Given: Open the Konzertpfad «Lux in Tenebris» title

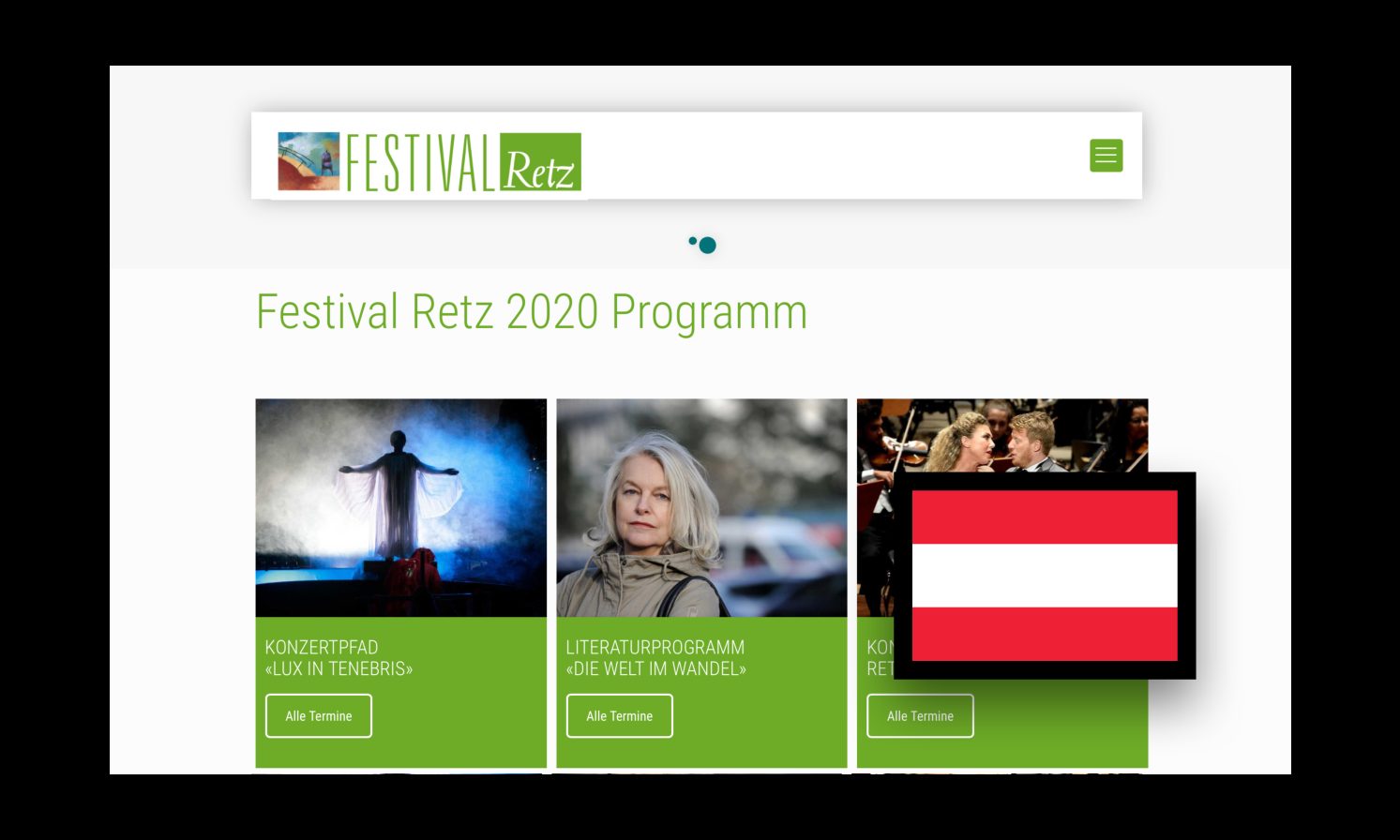Looking at the screenshot, I should [339, 658].
